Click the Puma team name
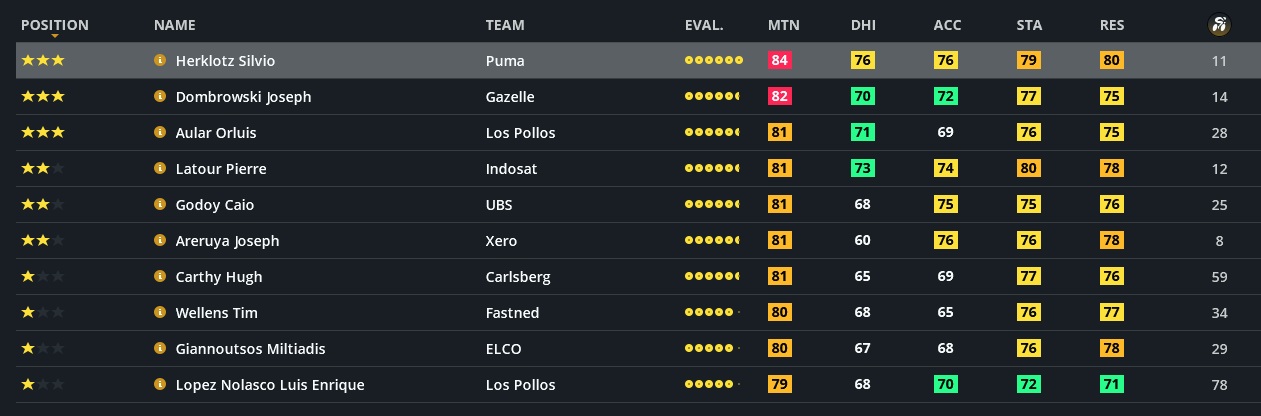 click(x=505, y=61)
